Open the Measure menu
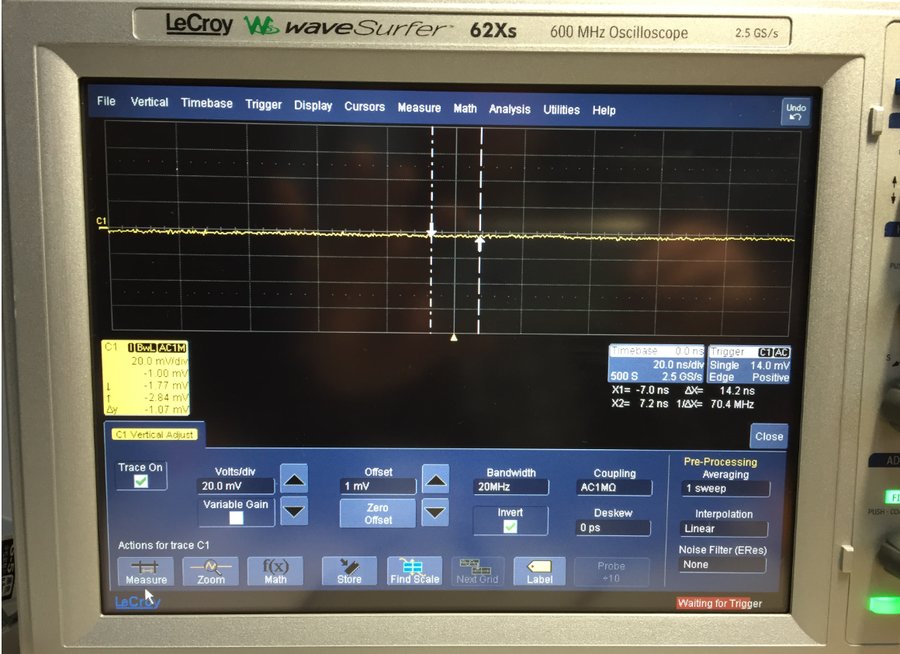 419,108
